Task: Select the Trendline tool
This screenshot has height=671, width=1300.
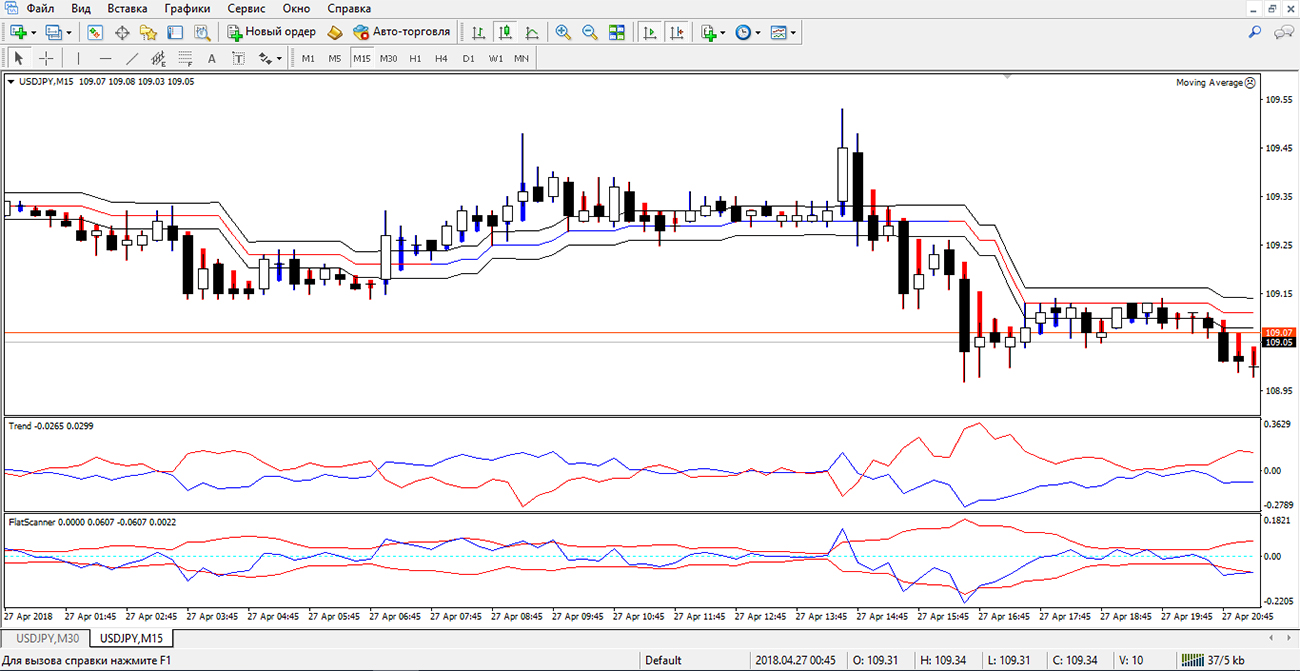Action: click(x=132, y=58)
